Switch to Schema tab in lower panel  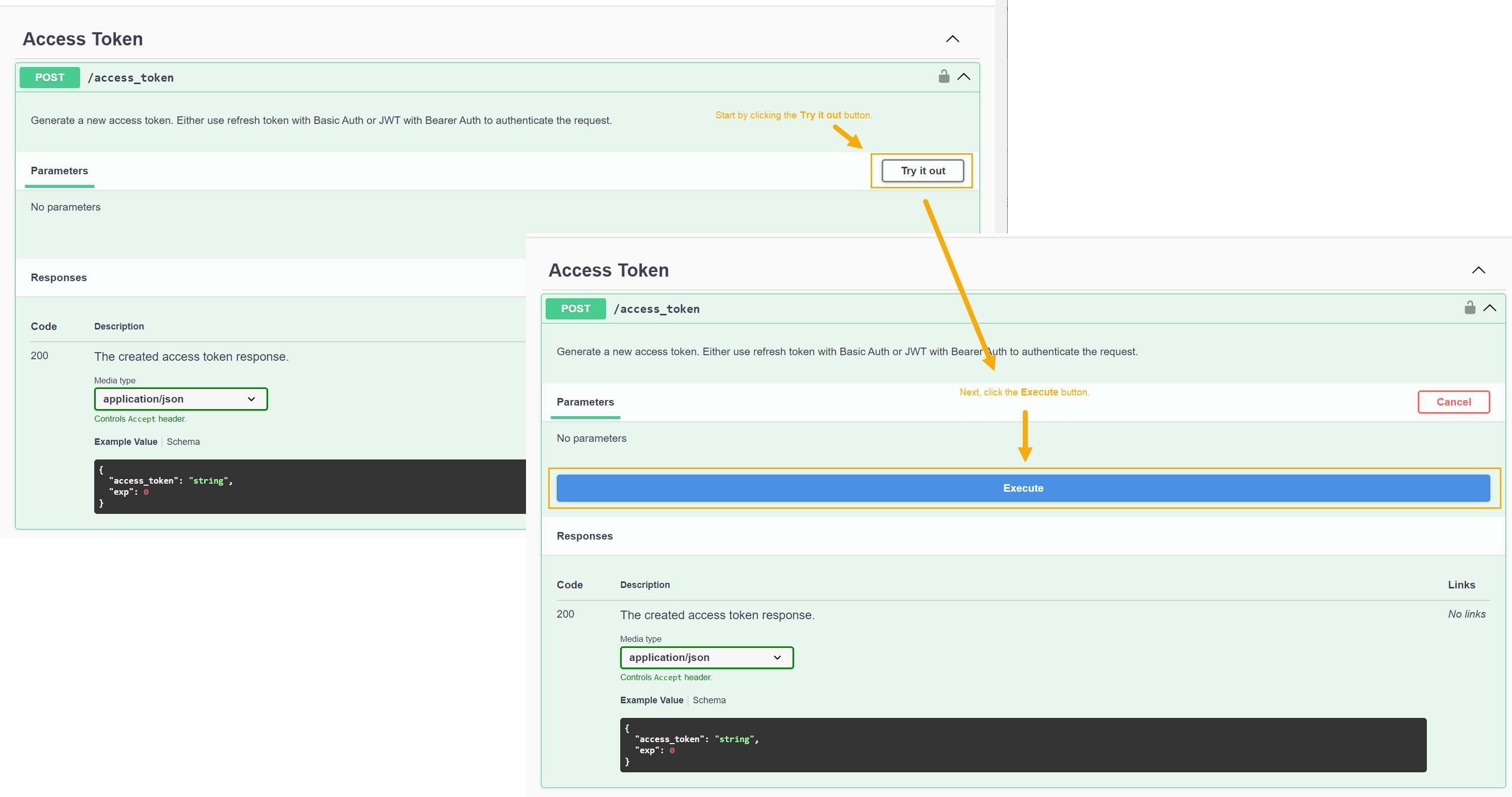pos(709,700)
